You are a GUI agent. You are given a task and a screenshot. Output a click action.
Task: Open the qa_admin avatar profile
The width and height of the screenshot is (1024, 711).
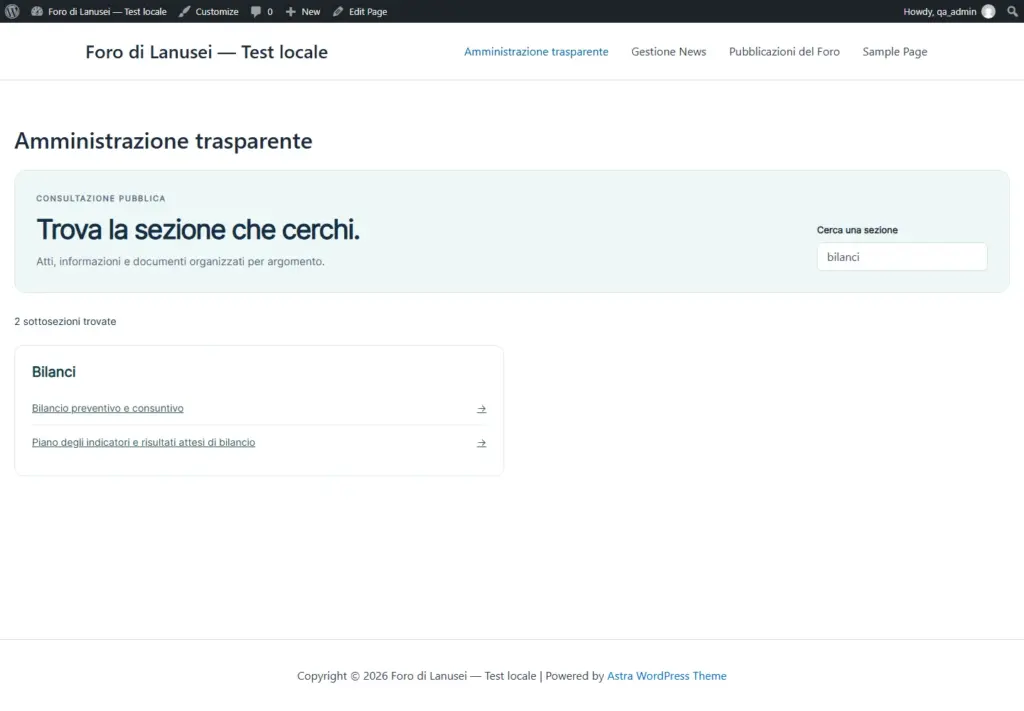[988, 11]
